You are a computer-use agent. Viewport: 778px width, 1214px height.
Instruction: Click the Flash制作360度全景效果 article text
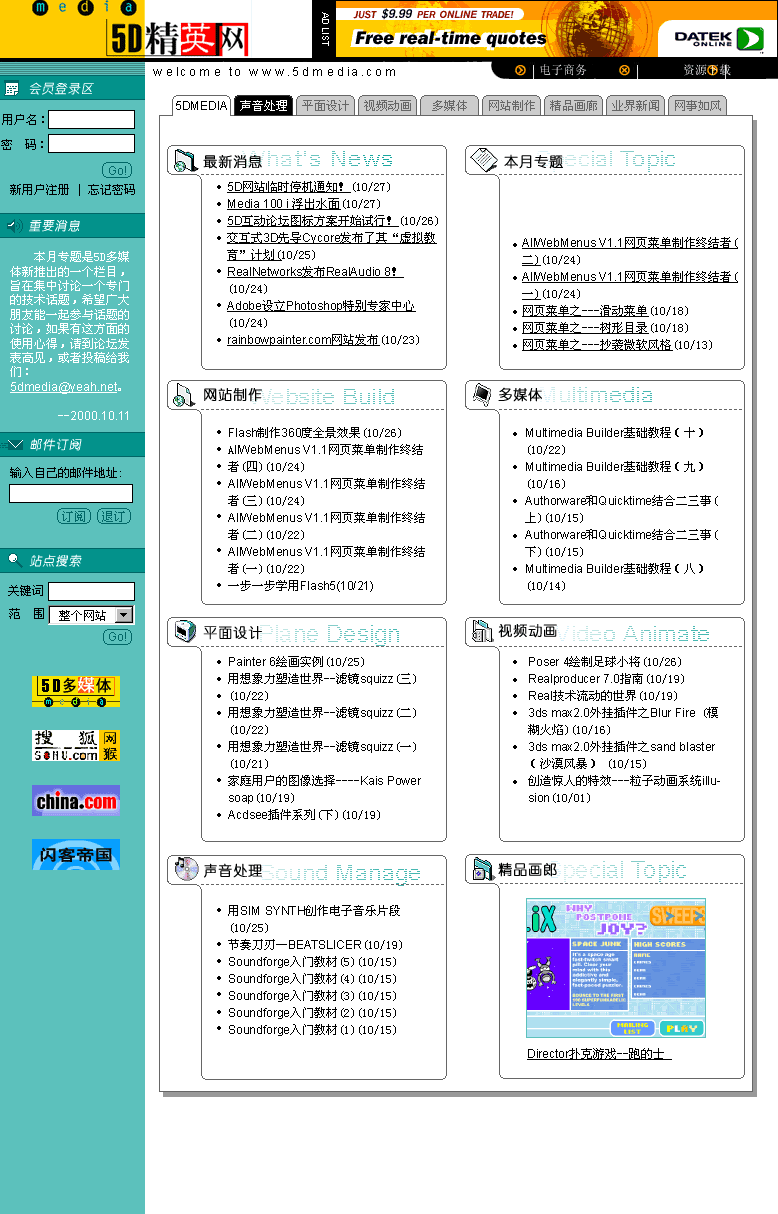pyautogui.click(x=294, y=433)
